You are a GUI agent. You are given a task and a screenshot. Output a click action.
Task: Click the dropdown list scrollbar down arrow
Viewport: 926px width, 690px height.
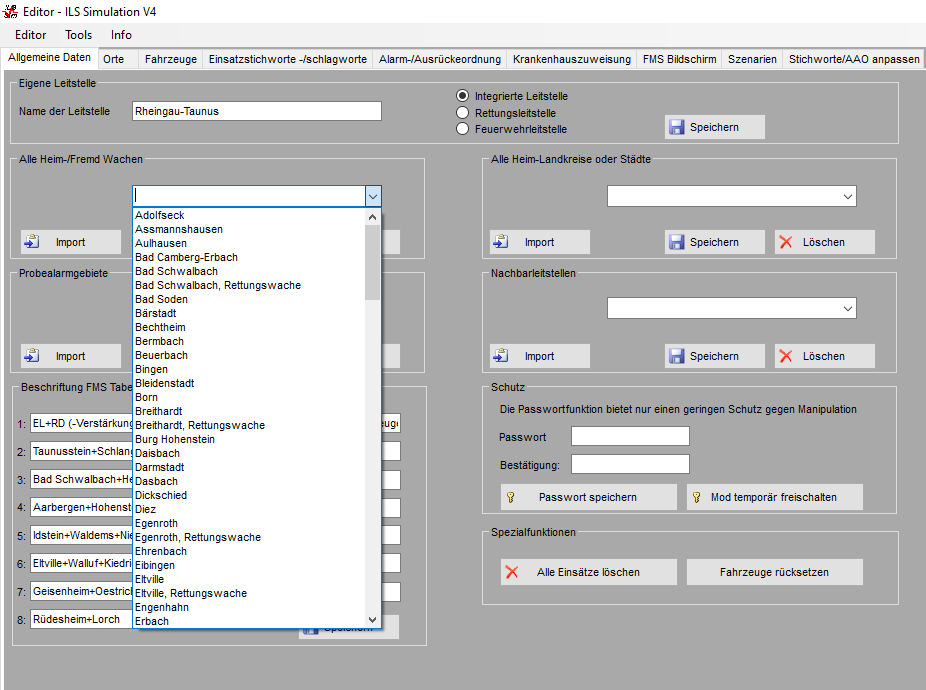[373, 620]
